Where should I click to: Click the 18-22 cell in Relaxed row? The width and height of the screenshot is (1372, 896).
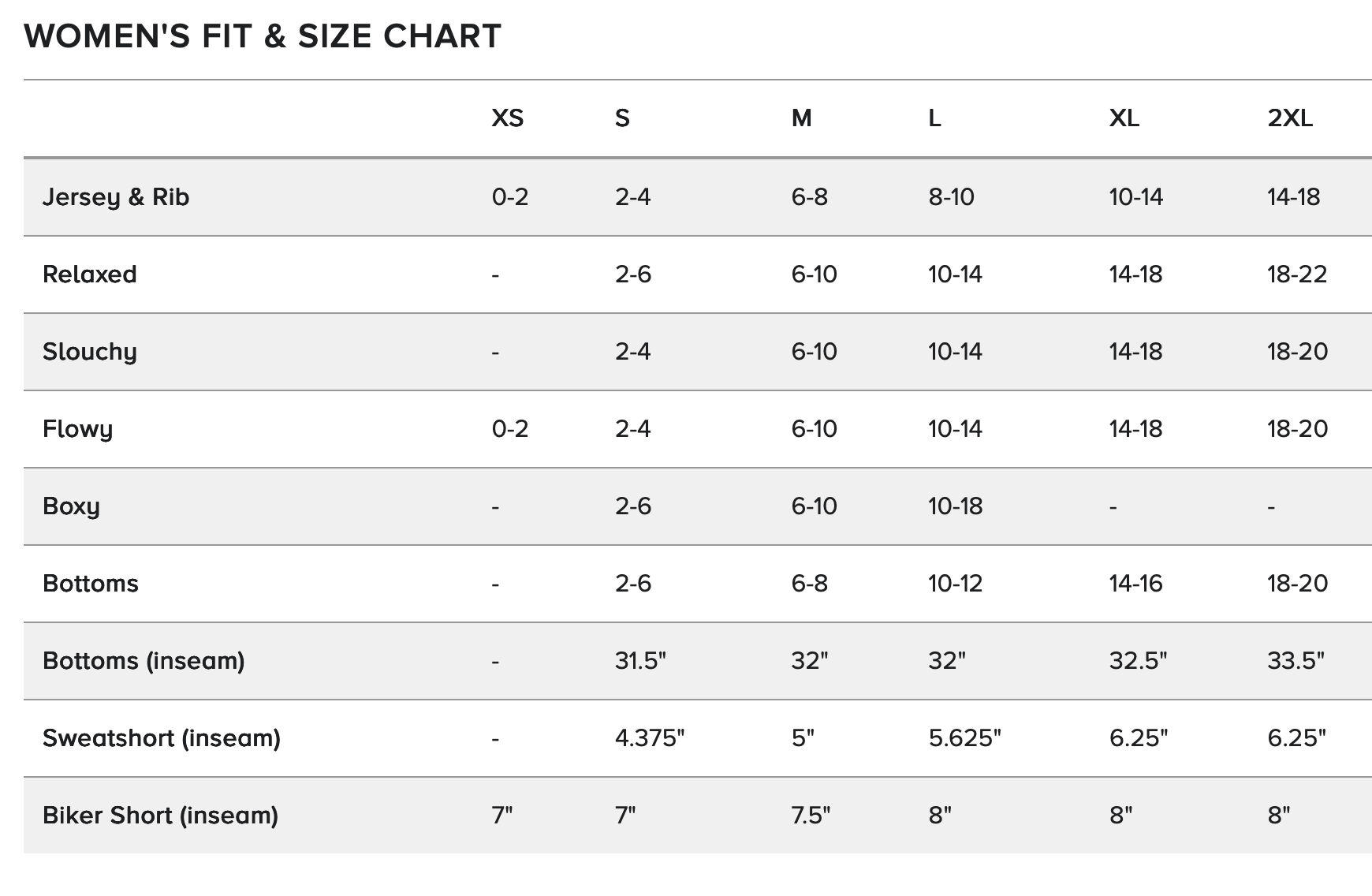(x=1297, y=274)
